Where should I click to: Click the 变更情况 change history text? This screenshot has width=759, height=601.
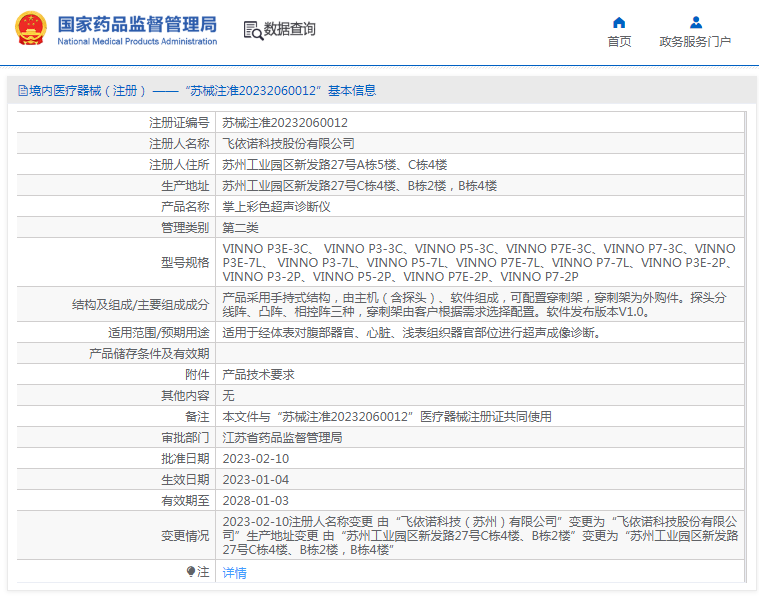[480, 536]
